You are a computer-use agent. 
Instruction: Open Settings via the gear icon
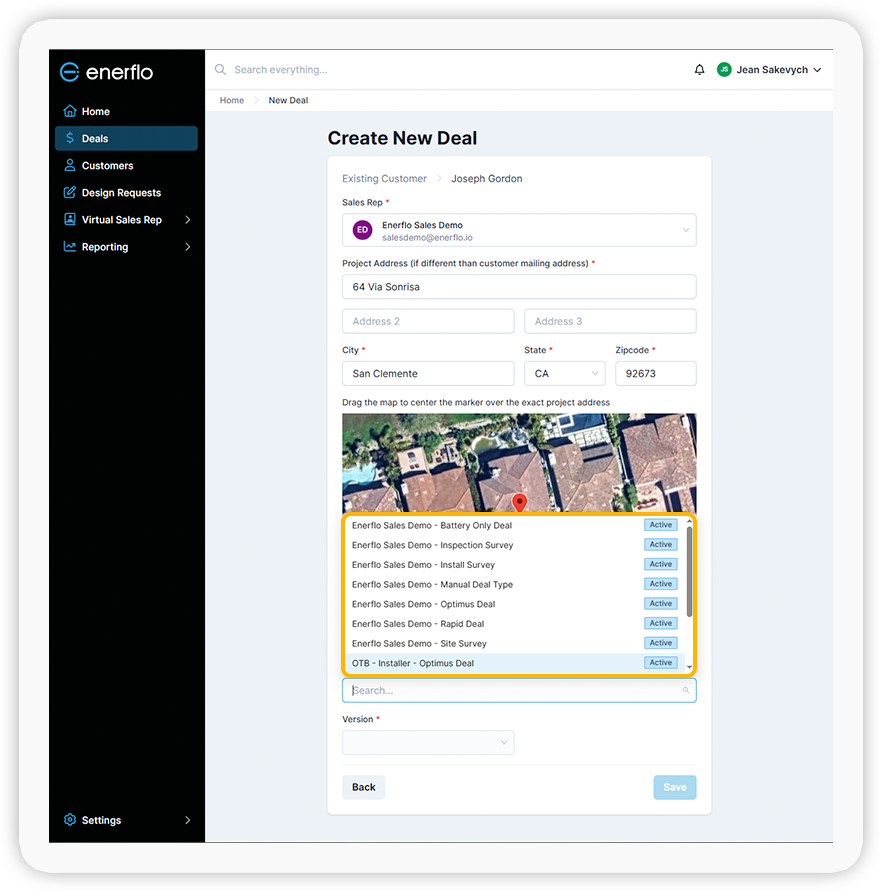pyautogui.click(x=69, y=820)
